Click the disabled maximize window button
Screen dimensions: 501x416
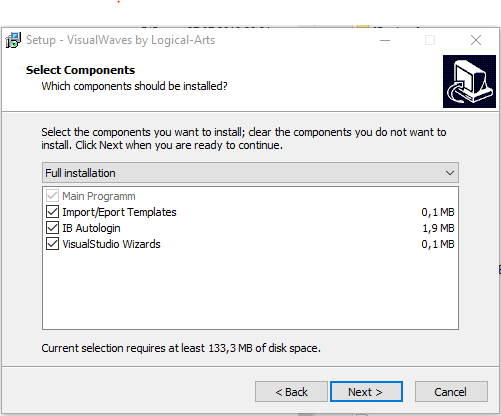[x=430, y=40]
